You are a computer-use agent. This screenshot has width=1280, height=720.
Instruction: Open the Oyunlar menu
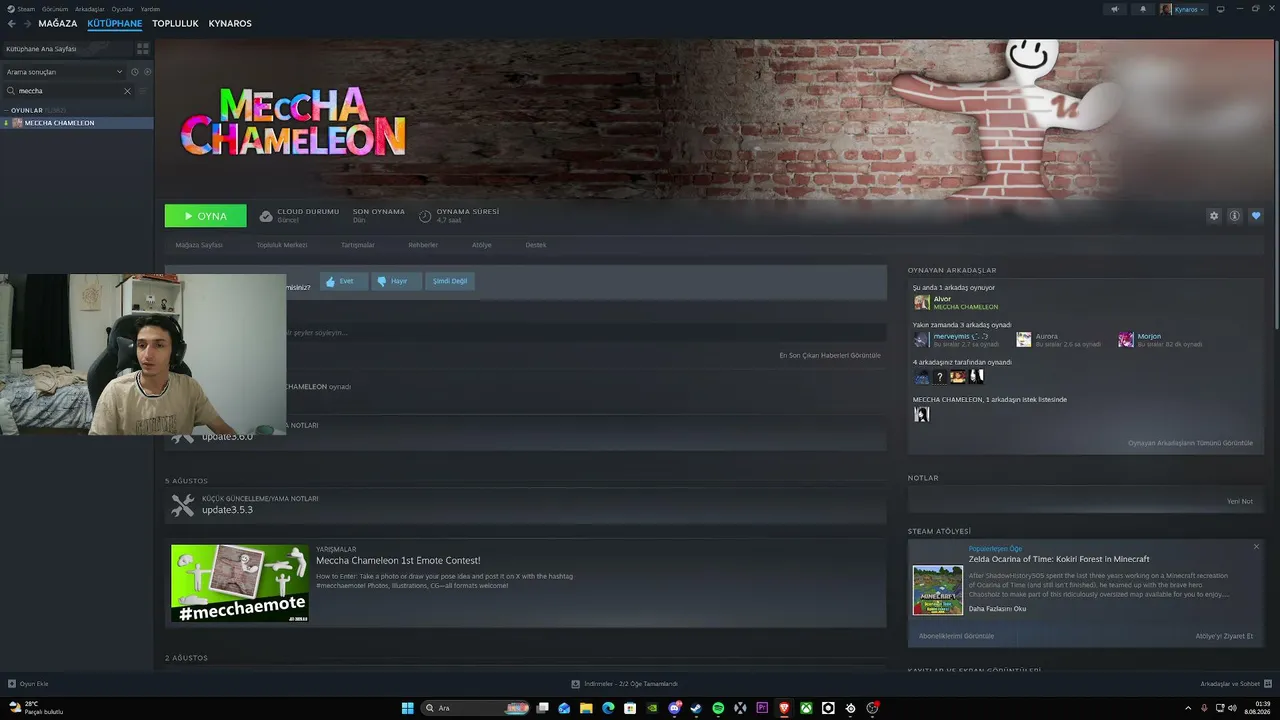(x=123, y=9)
